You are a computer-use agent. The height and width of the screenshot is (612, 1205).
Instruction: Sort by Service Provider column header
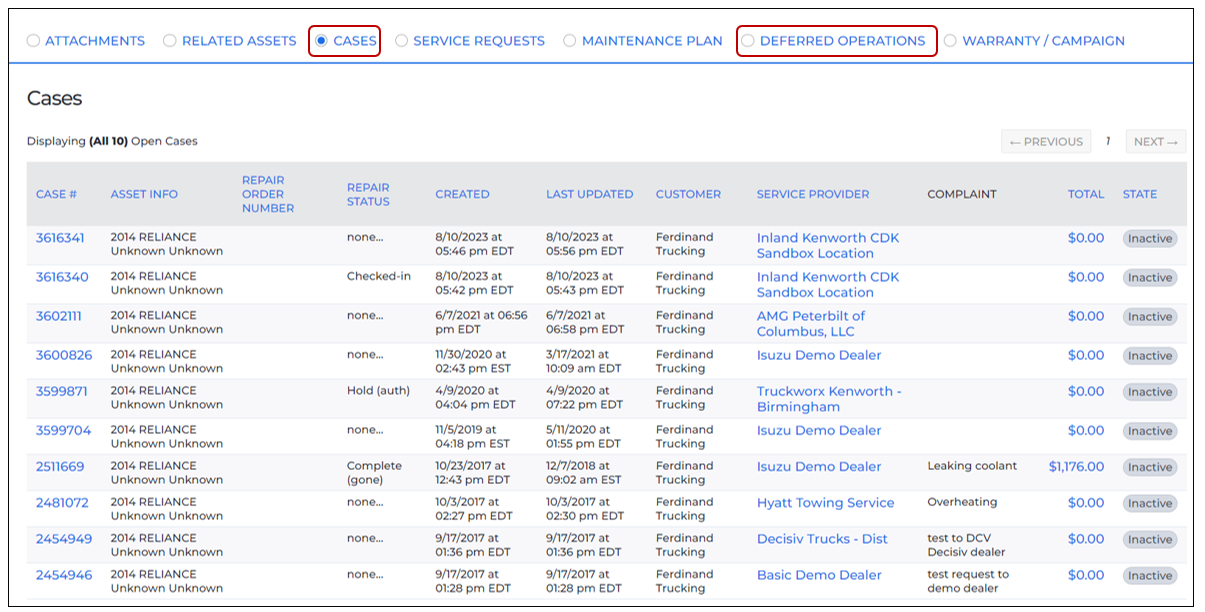[x=813, y=194]
